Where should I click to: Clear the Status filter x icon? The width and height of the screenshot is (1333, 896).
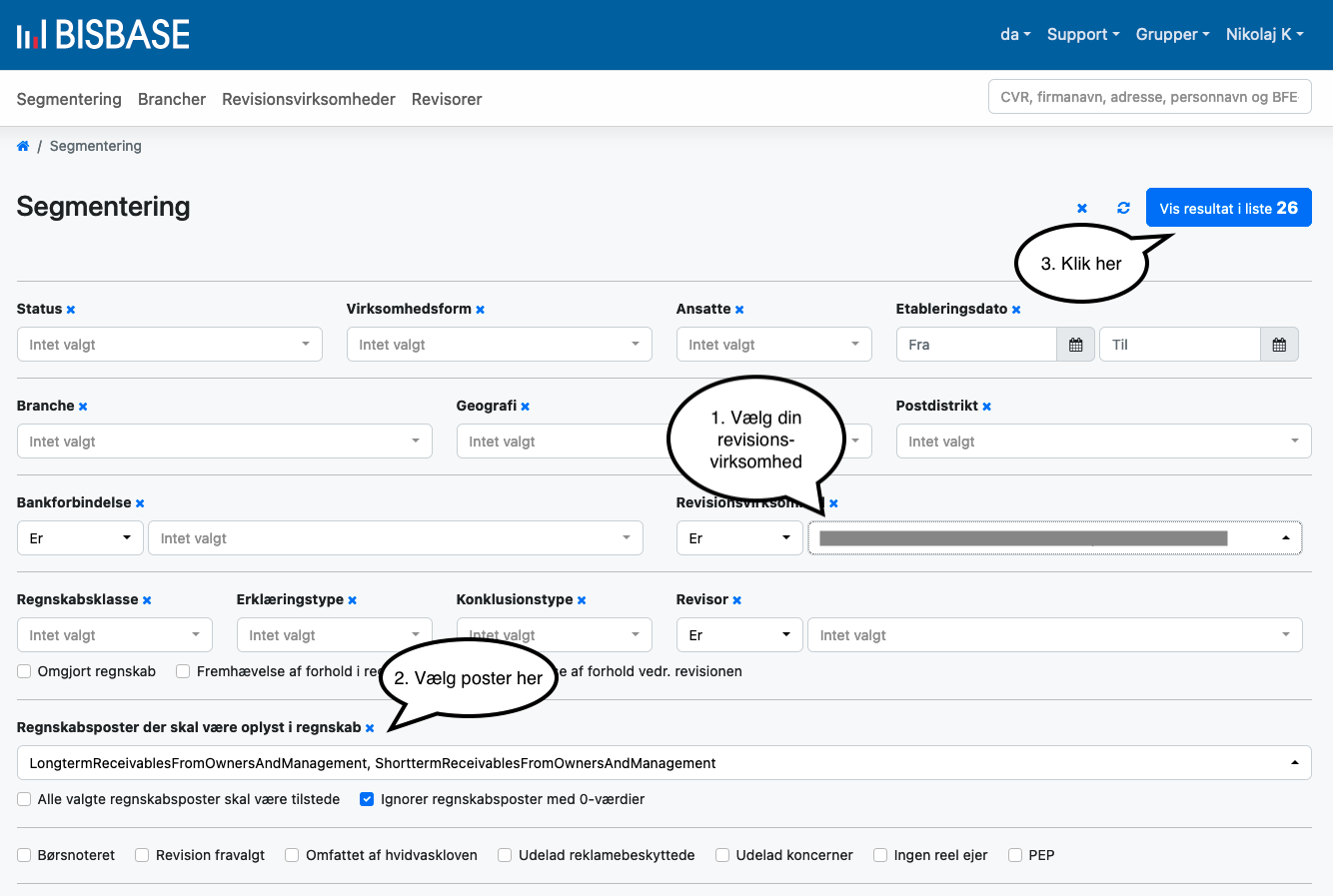71,310
